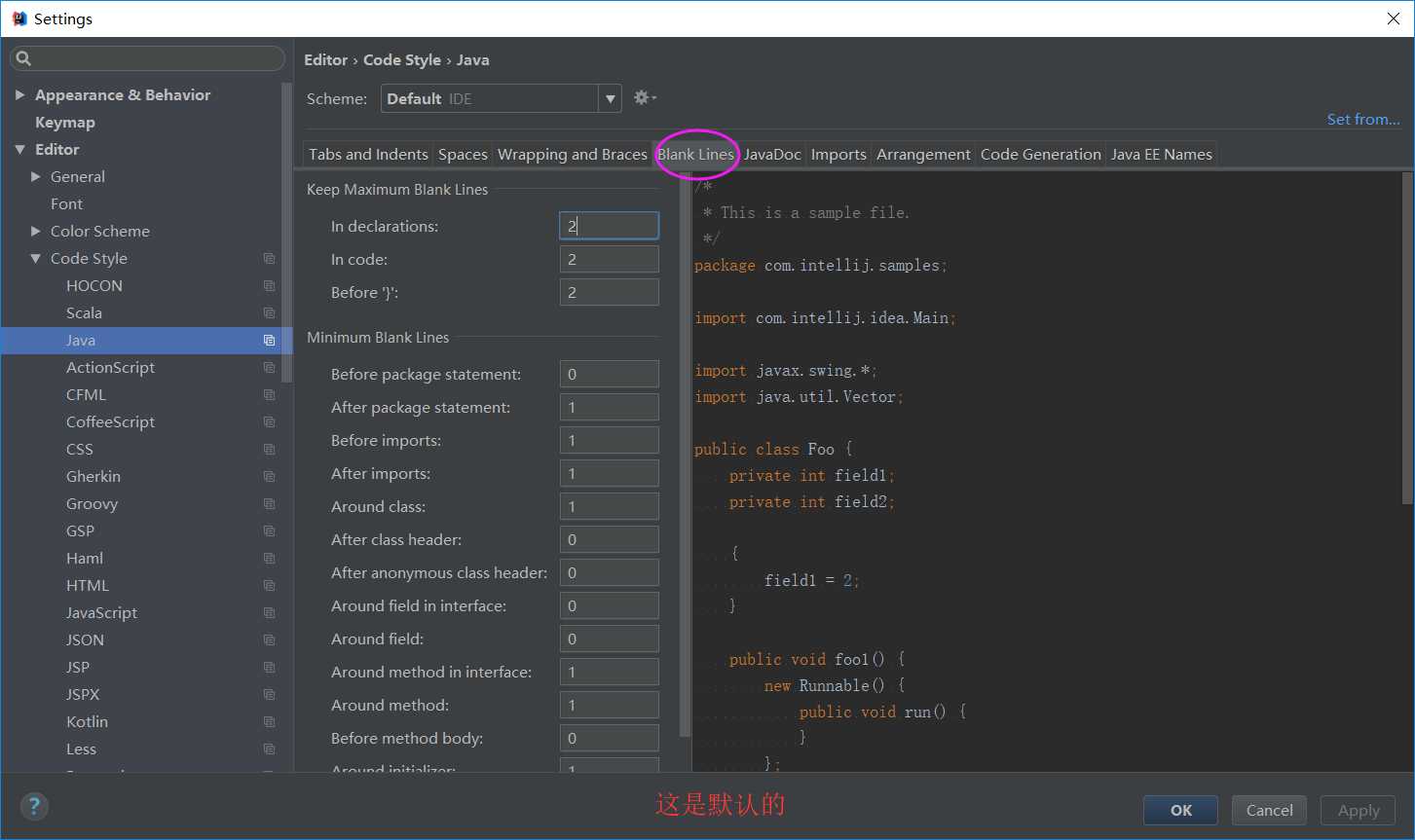Click the copy icon beside CFML

270,395
